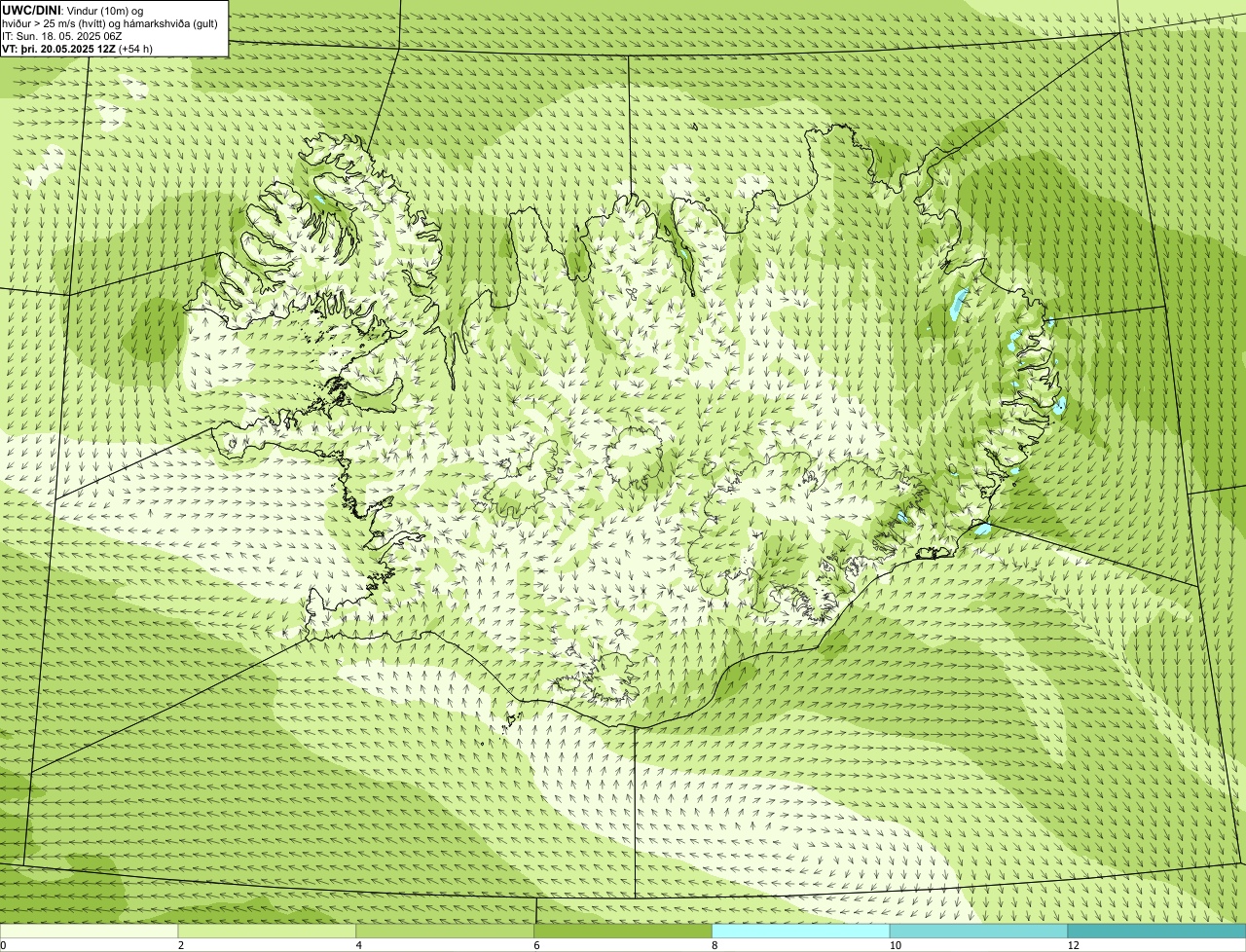The height and width of the screenshot is (952, 1246).
Task: Click the 6–8 m/s darker green legend segment
Action: 623,932
